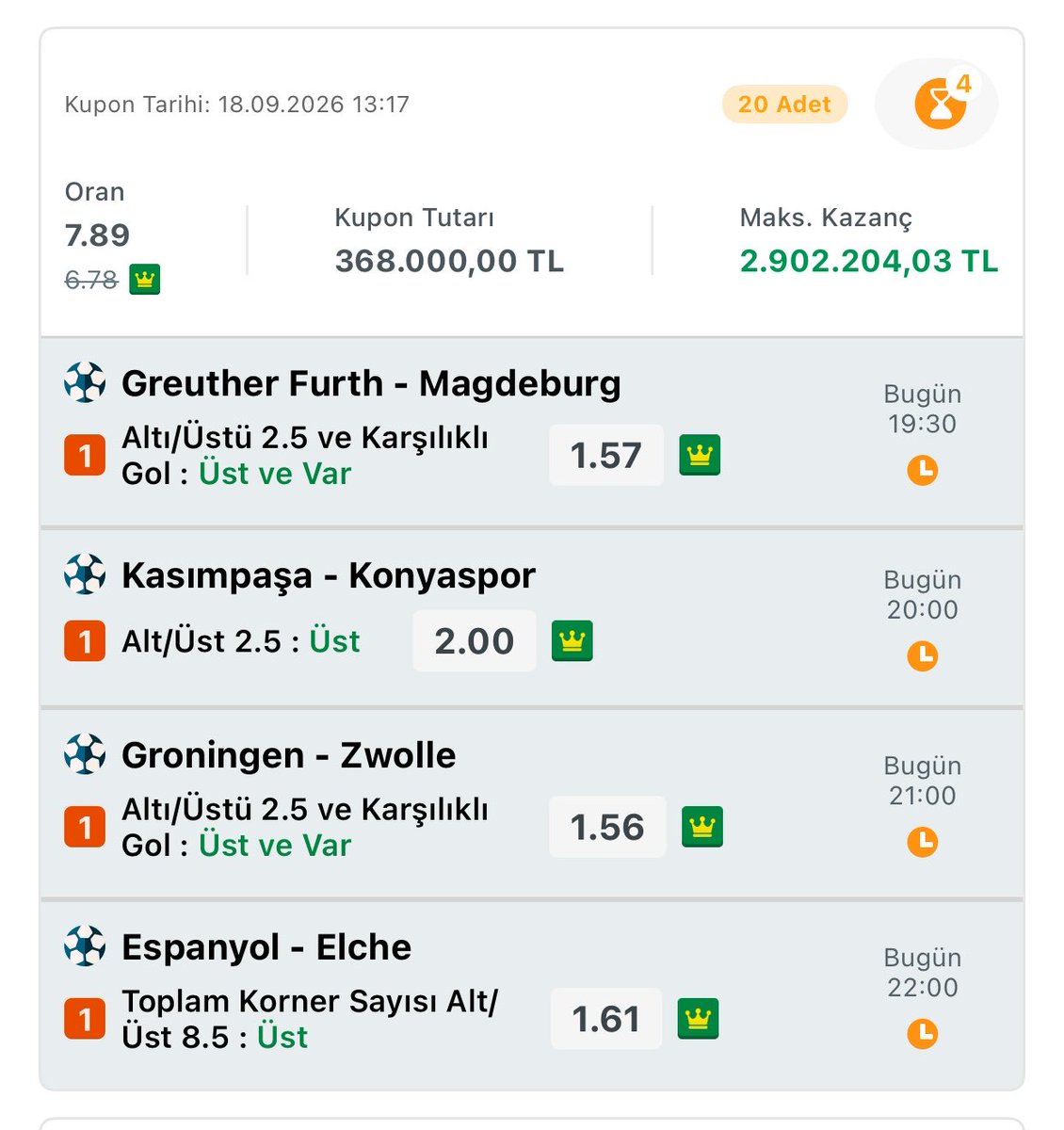Select the 1.57 odds box
This screenshot has width=1064, height=1130.
606,456
